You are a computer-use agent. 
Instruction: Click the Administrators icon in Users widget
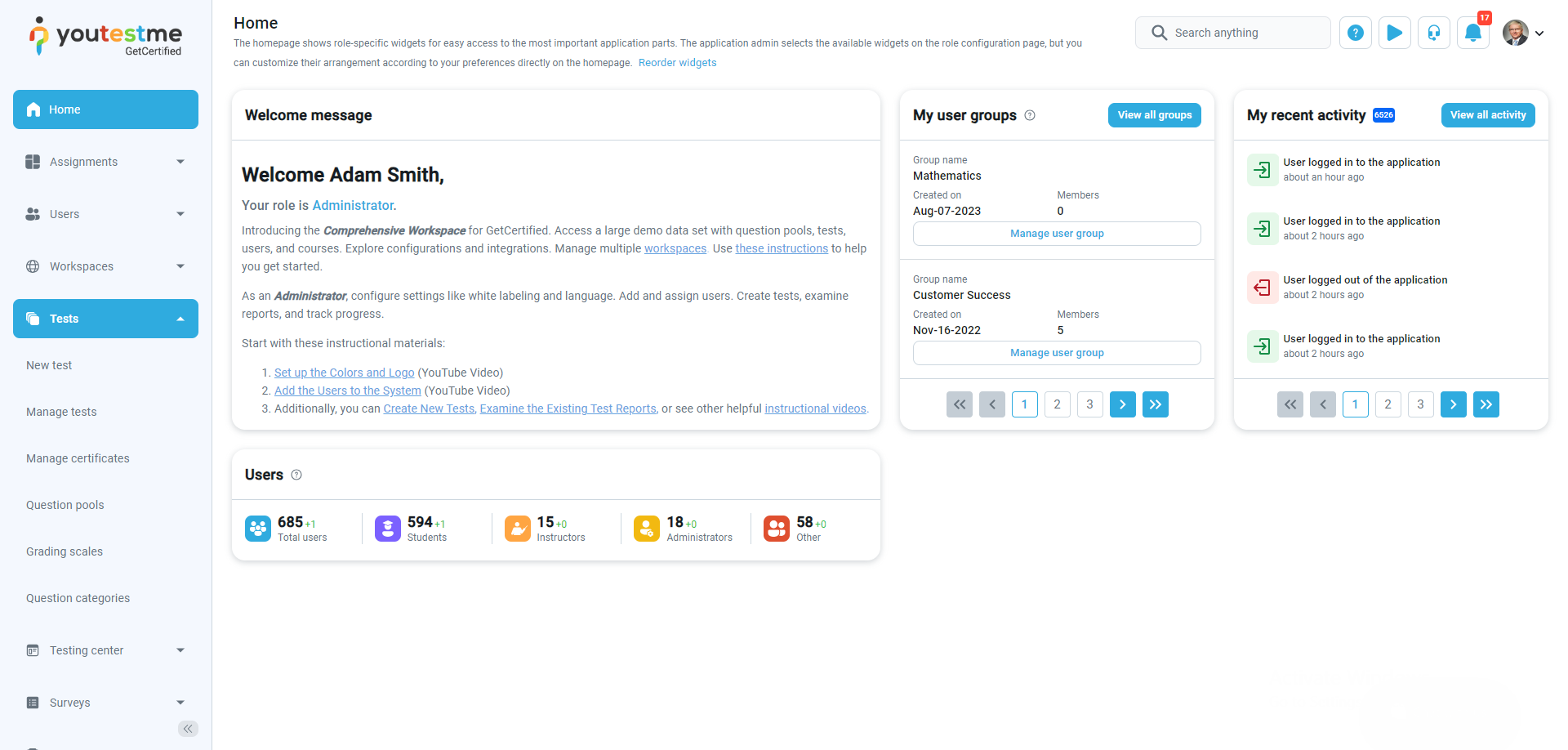(647, 529)
